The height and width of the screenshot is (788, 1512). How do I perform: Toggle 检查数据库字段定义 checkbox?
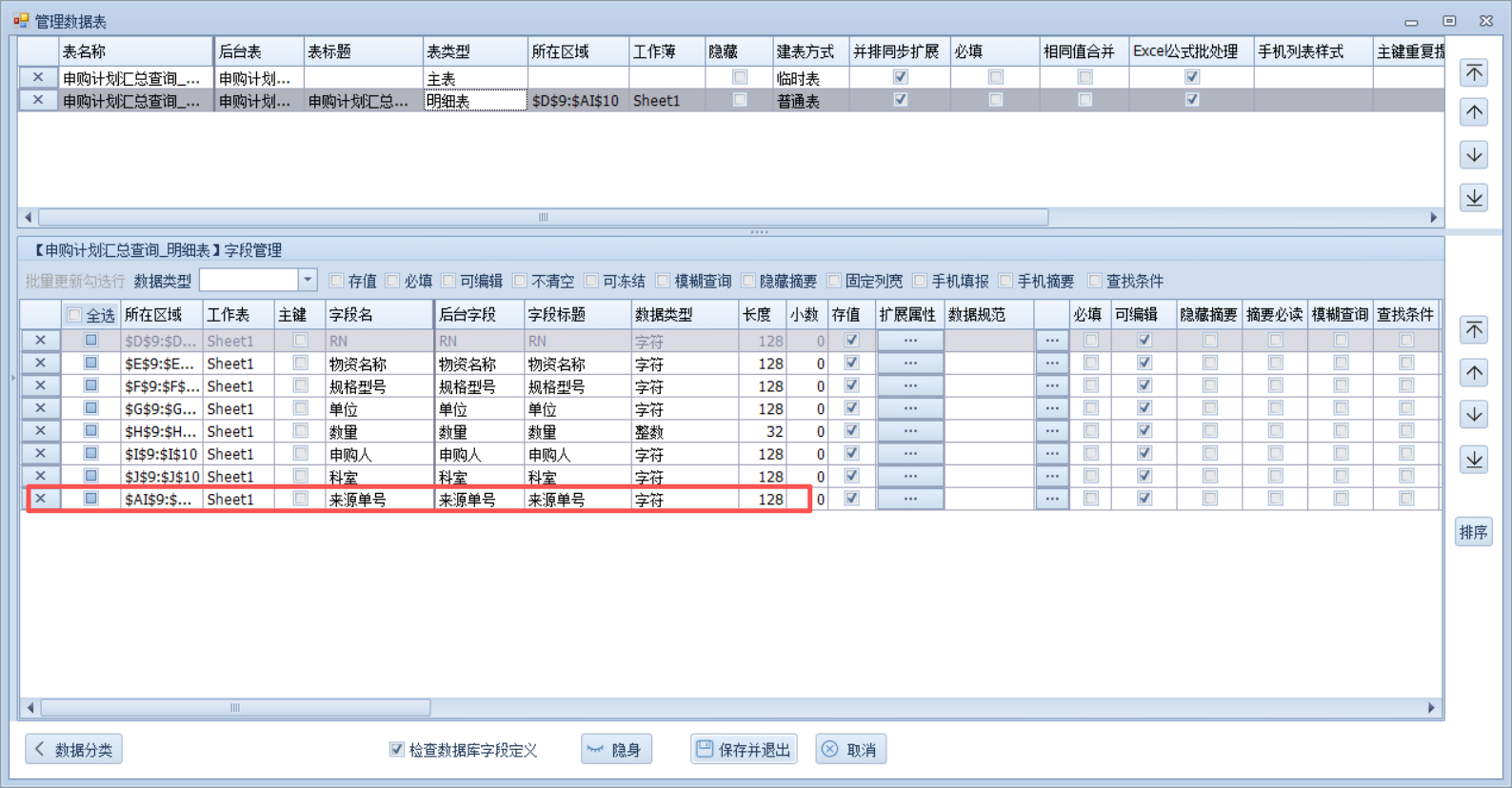397,750
